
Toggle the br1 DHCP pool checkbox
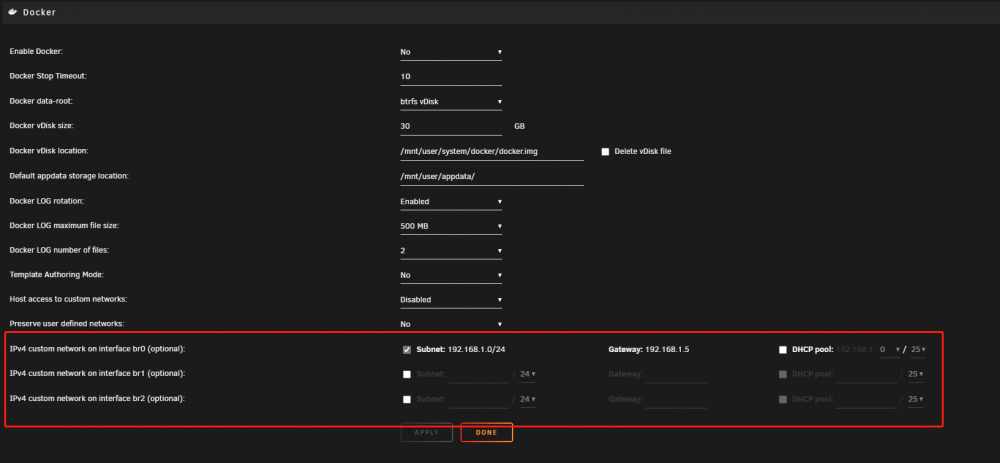pos(783,374)
